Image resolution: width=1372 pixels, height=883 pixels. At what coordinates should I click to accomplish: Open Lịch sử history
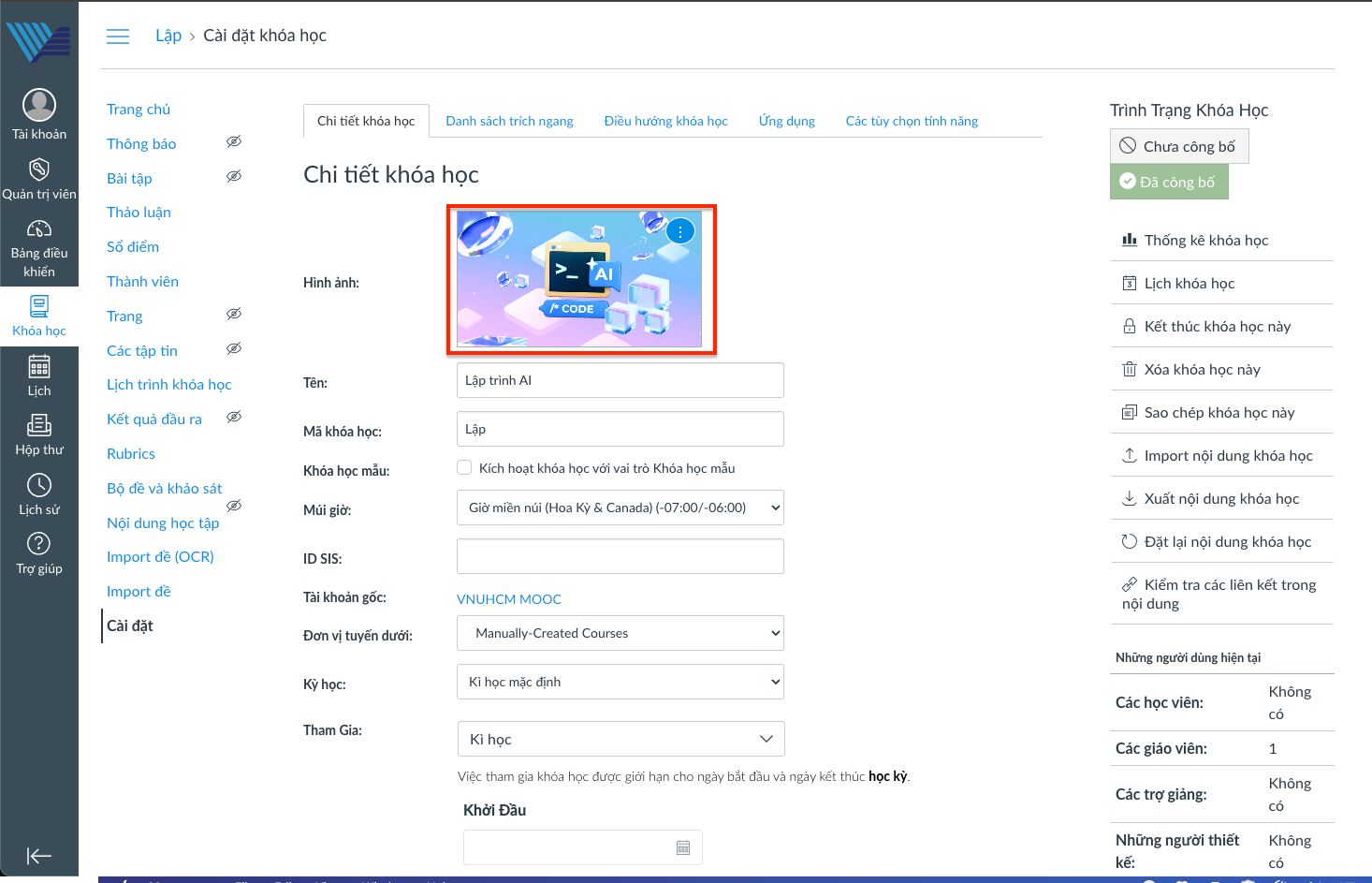pos(39,494)
